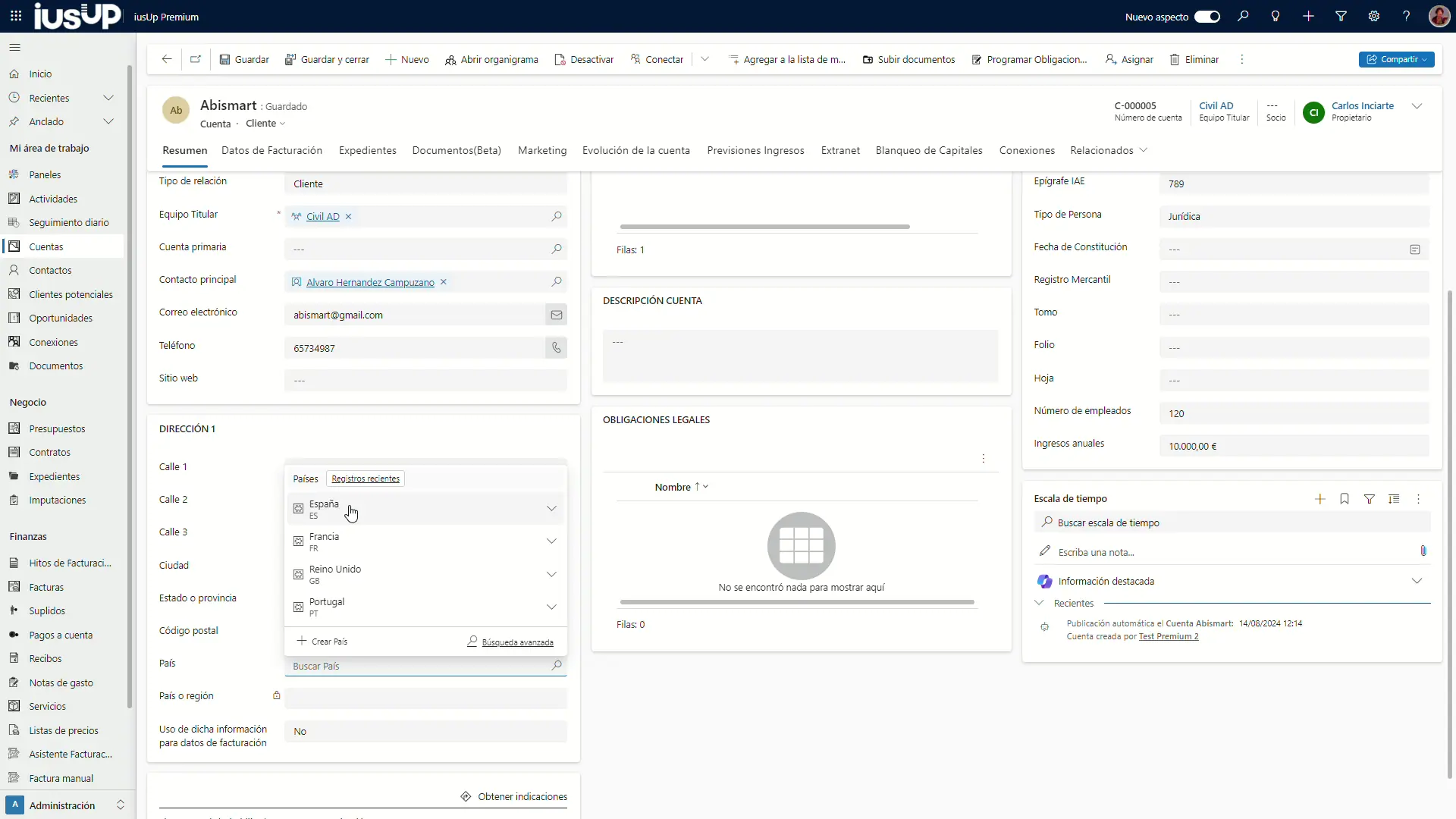Open the Relacionados tab dropdown
This screenshot has width=1456, height=819.
click(1109, 150)
